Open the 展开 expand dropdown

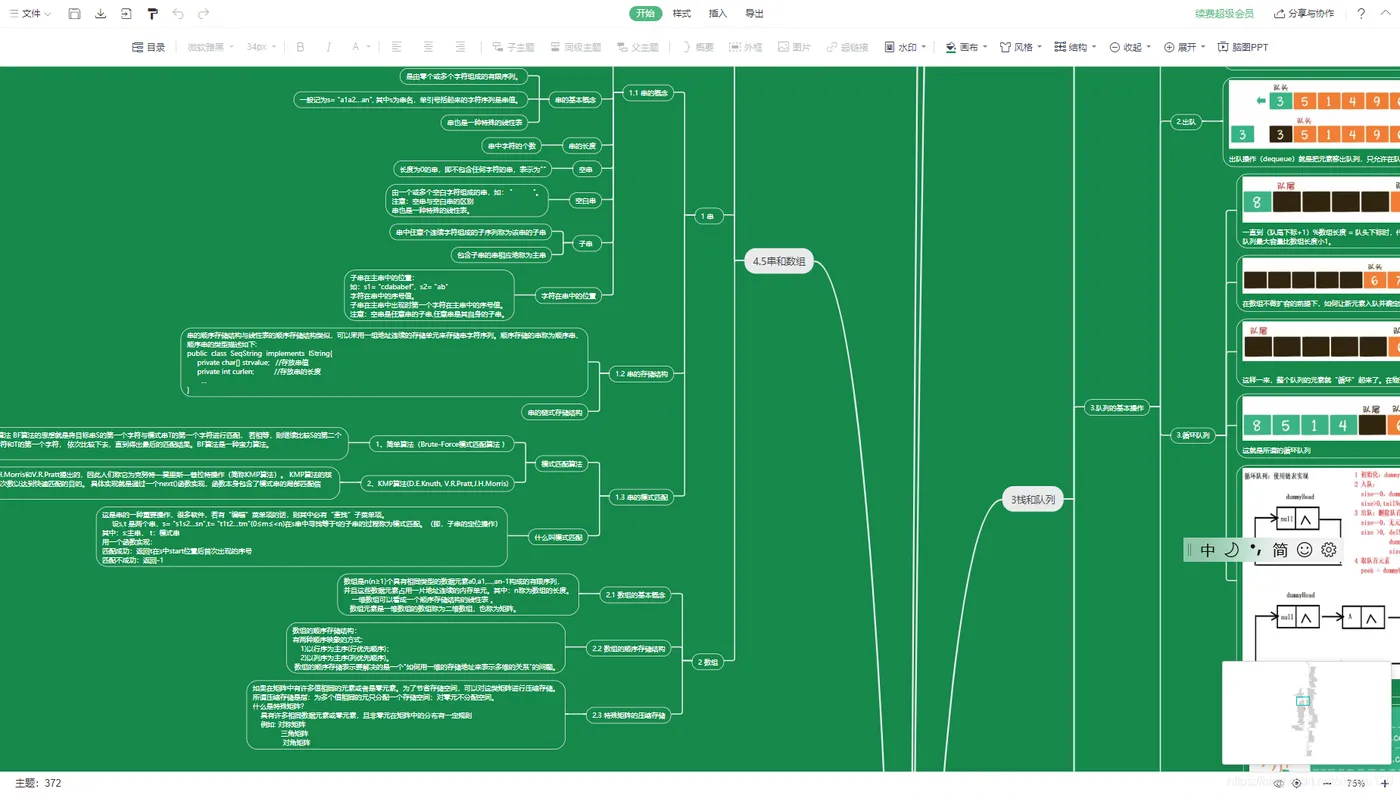[x=1185, y=47]
